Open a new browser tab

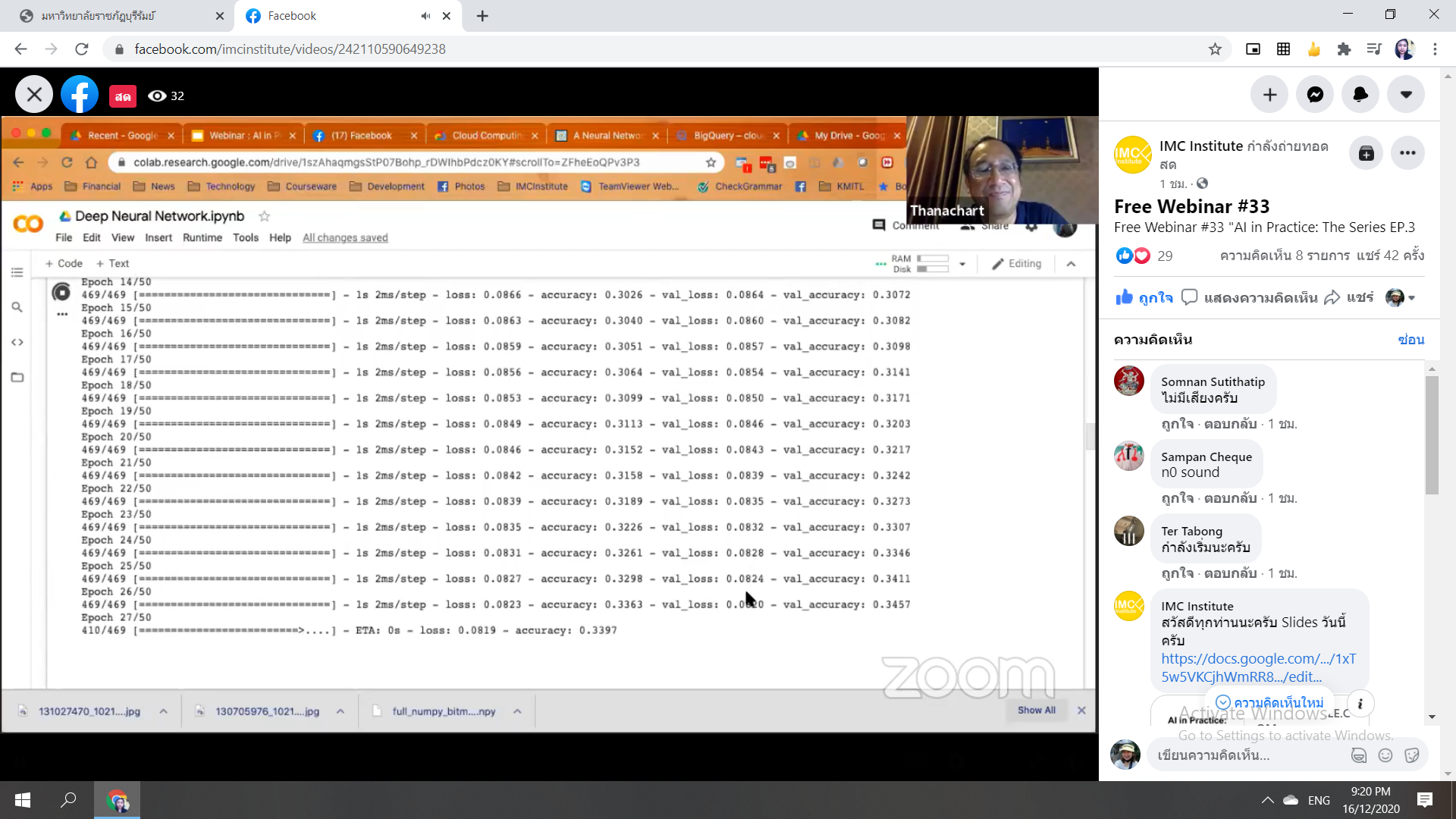tap(482, 16)
